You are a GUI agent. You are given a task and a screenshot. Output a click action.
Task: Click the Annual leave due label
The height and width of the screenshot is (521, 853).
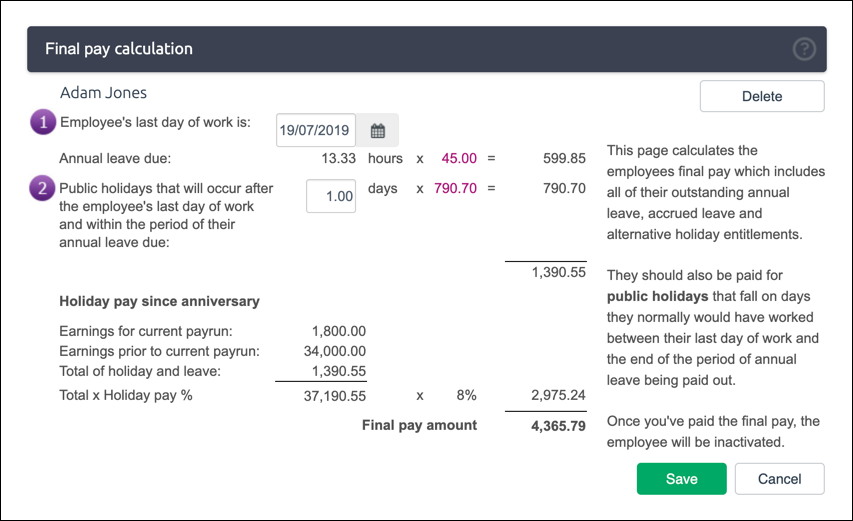[115, 158]
